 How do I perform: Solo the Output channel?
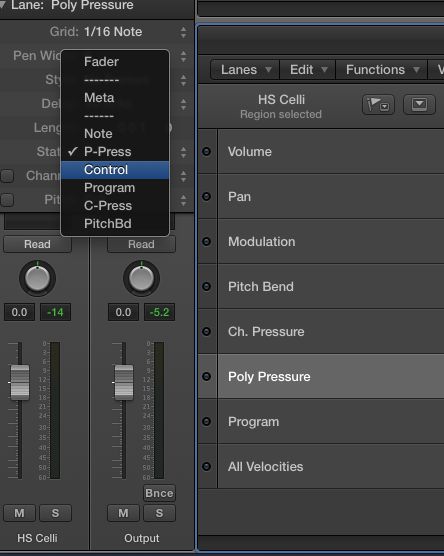tap(159, 513)
